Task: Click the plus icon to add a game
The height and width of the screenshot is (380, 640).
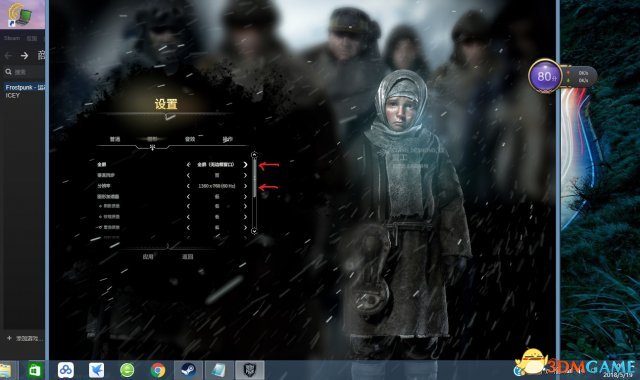Action: click(9, 338)
